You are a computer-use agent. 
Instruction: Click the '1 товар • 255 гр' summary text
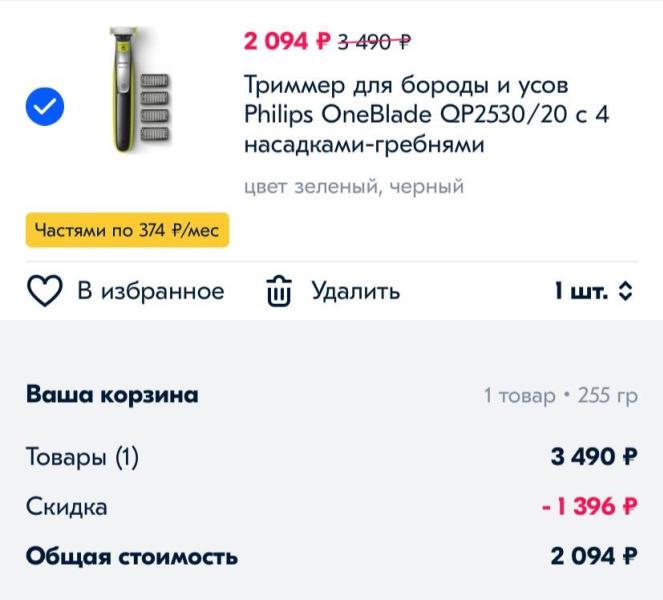tap(560, 396)
